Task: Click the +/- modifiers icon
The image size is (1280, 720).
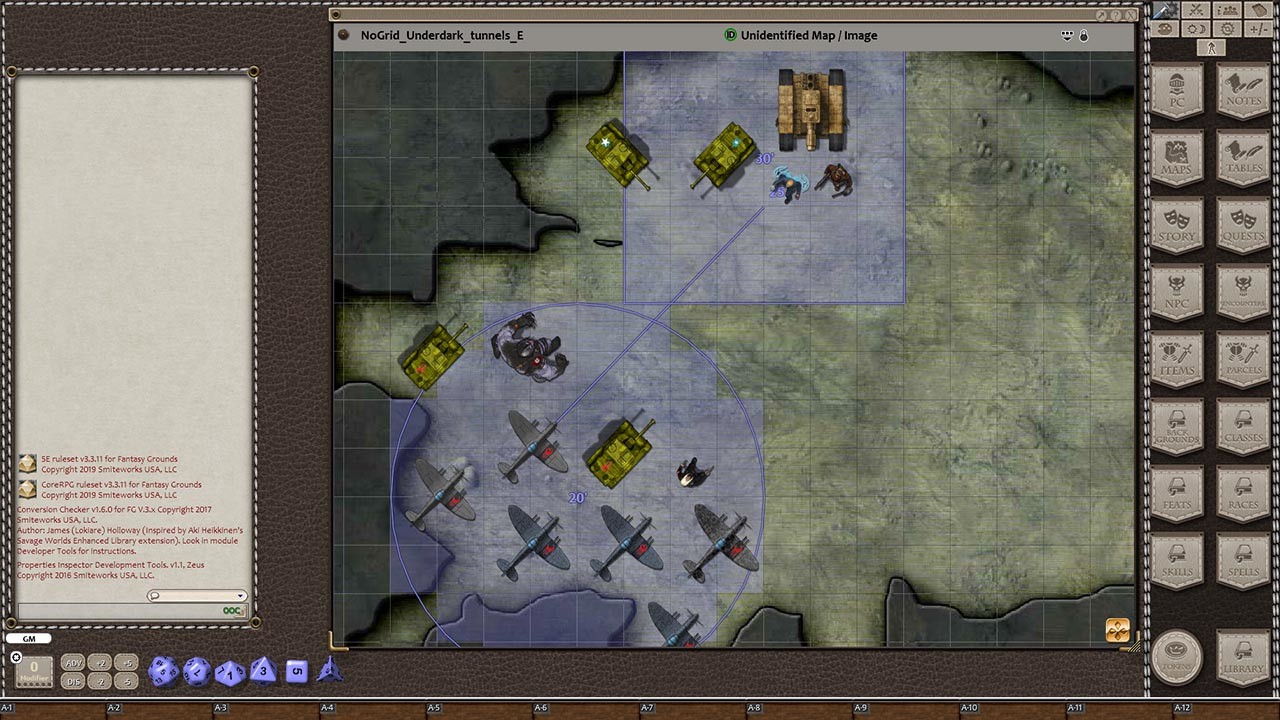Action: click(x=1258, y=27)
